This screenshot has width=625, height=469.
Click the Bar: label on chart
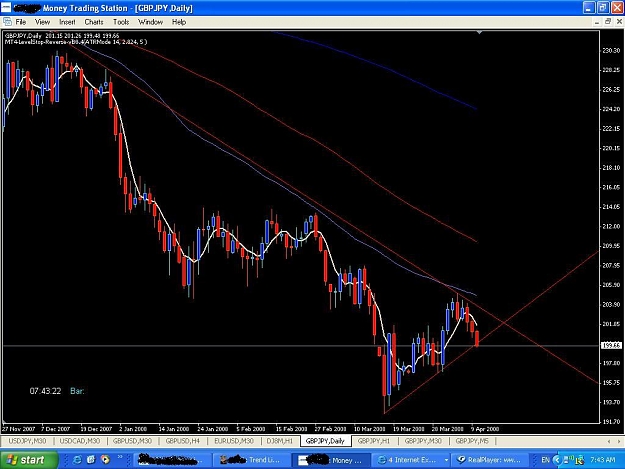pyautogui.click(x=77, y=391)
